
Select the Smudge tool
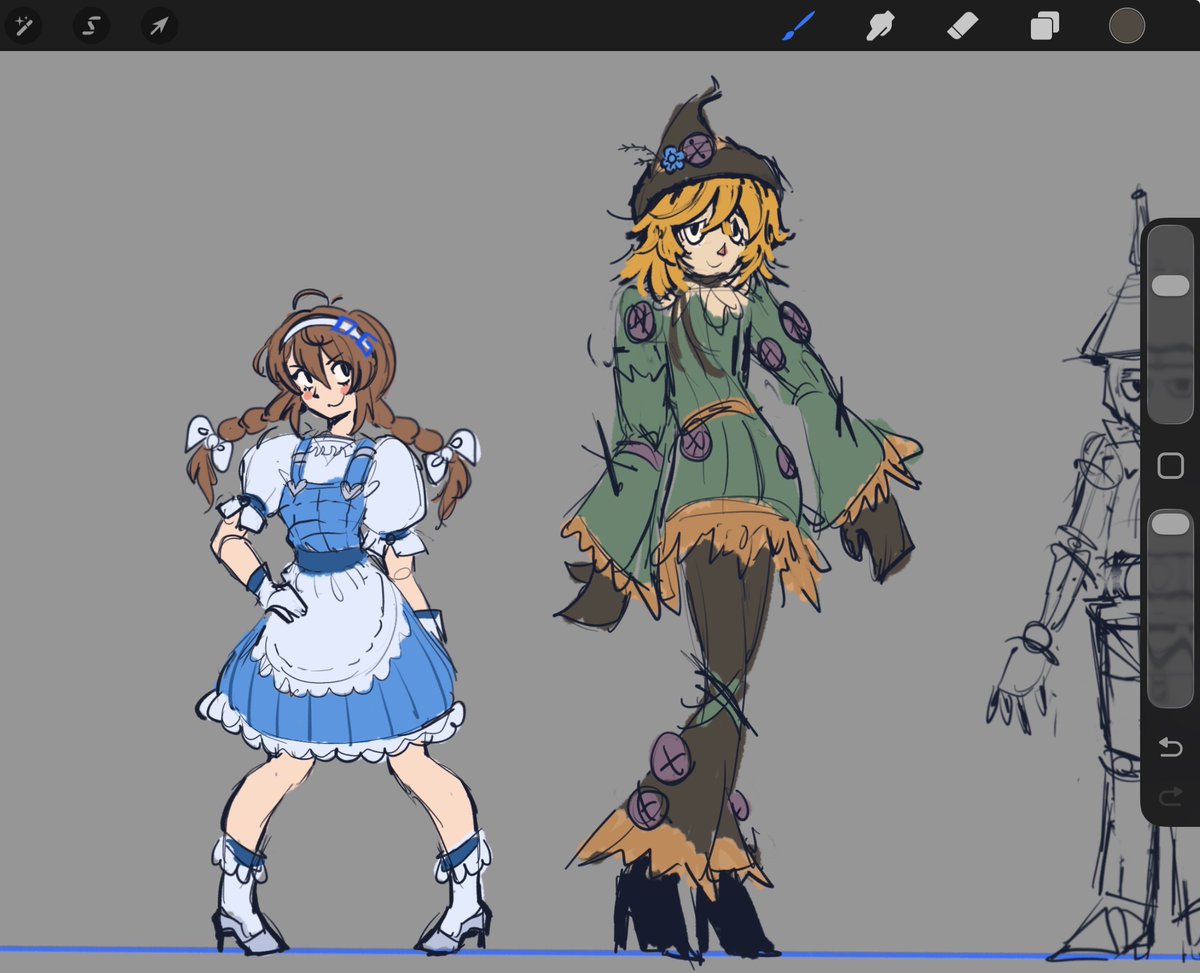pyautogui.click(x=880, y=25)
